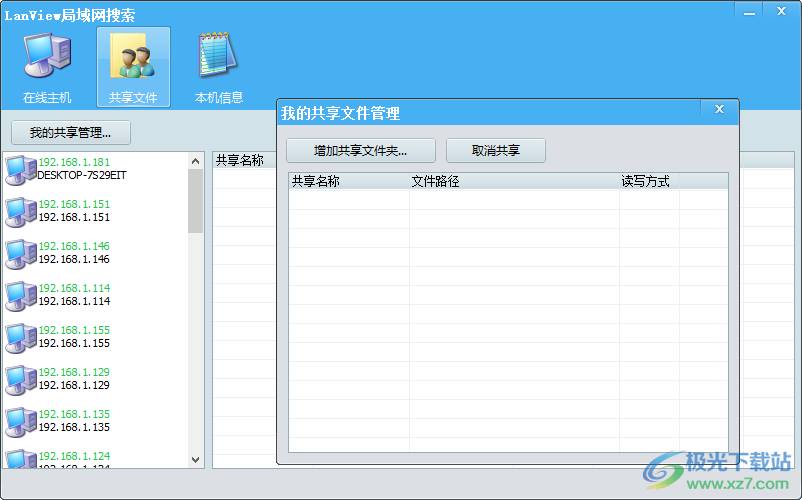Screen dimensions: 802x500
Task: Select the computer icon for DESKTOP-7S29EIT
Action: click(20, 170)
